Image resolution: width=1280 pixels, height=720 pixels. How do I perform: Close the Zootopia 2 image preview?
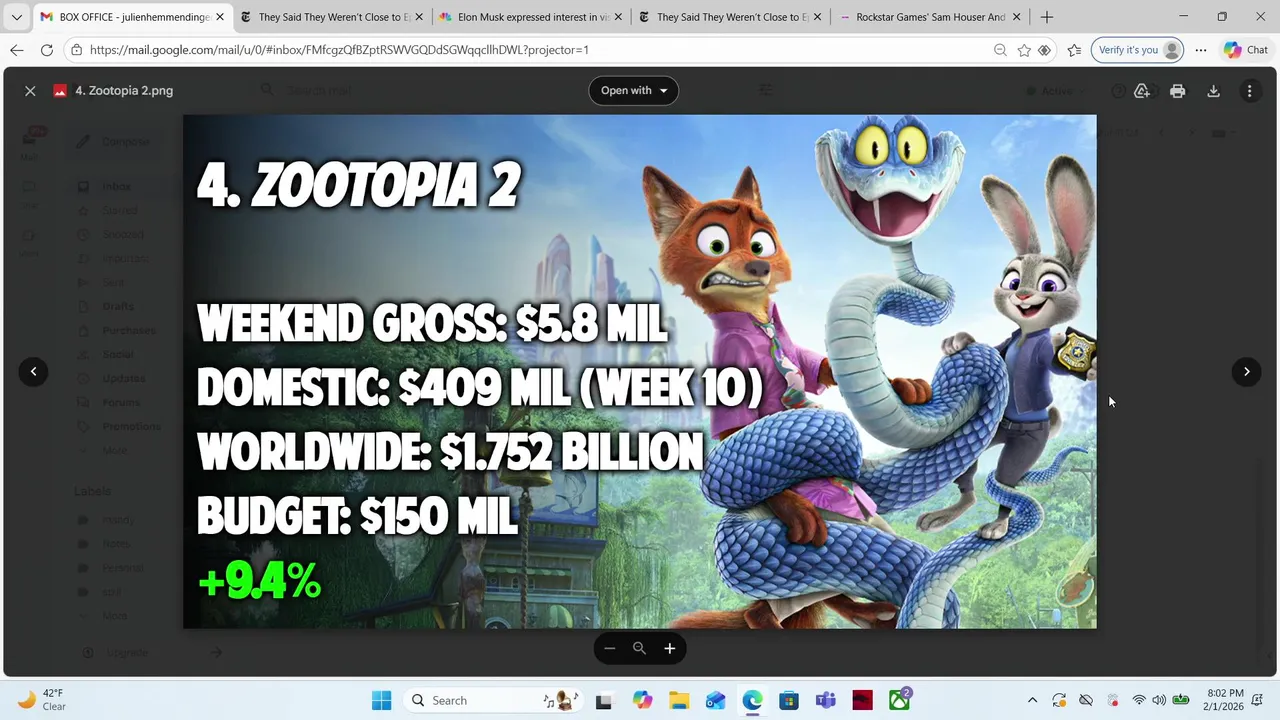click(x=30, y=91)
